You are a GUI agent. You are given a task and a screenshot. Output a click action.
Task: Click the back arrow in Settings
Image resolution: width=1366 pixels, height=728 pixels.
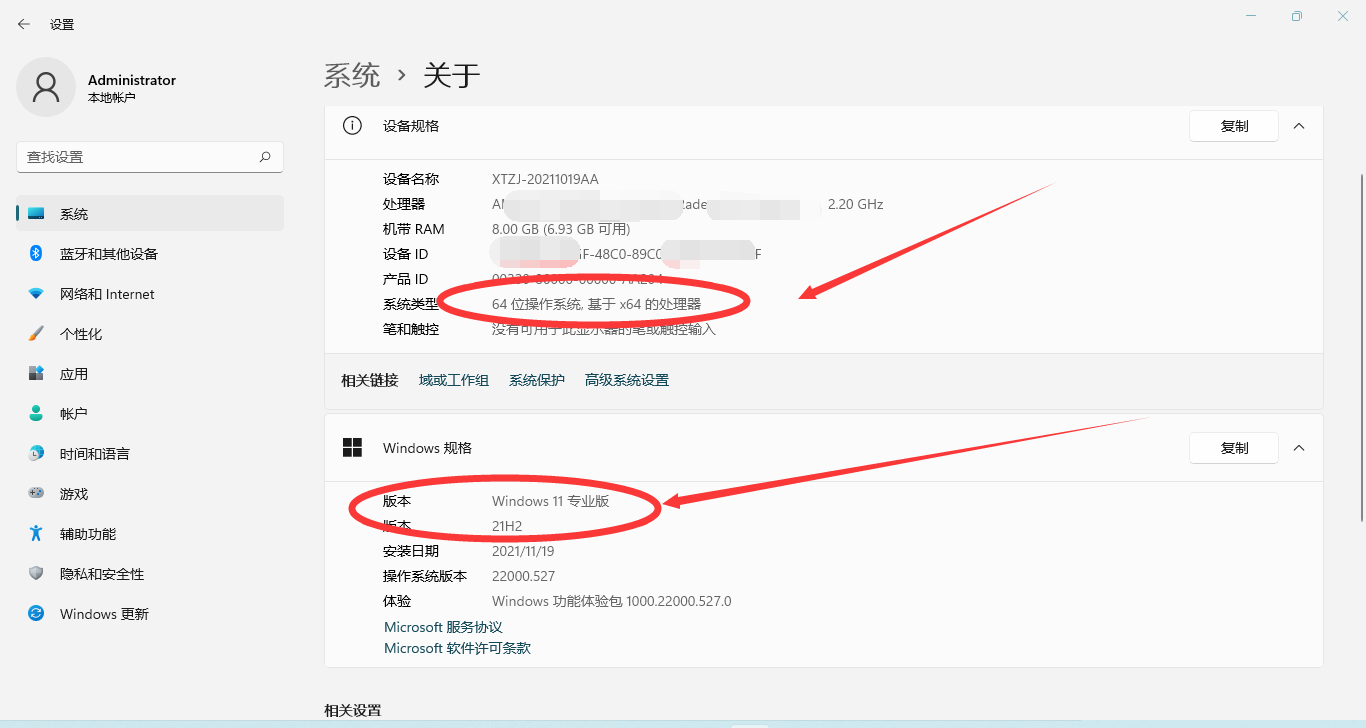(24, 24)
